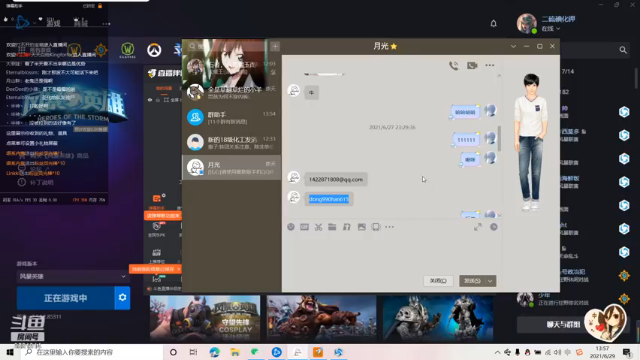The image size is (640, 360).
Task: Open the 守望先锋 COSPLAY news thumbnail
Action: (205, 318)
